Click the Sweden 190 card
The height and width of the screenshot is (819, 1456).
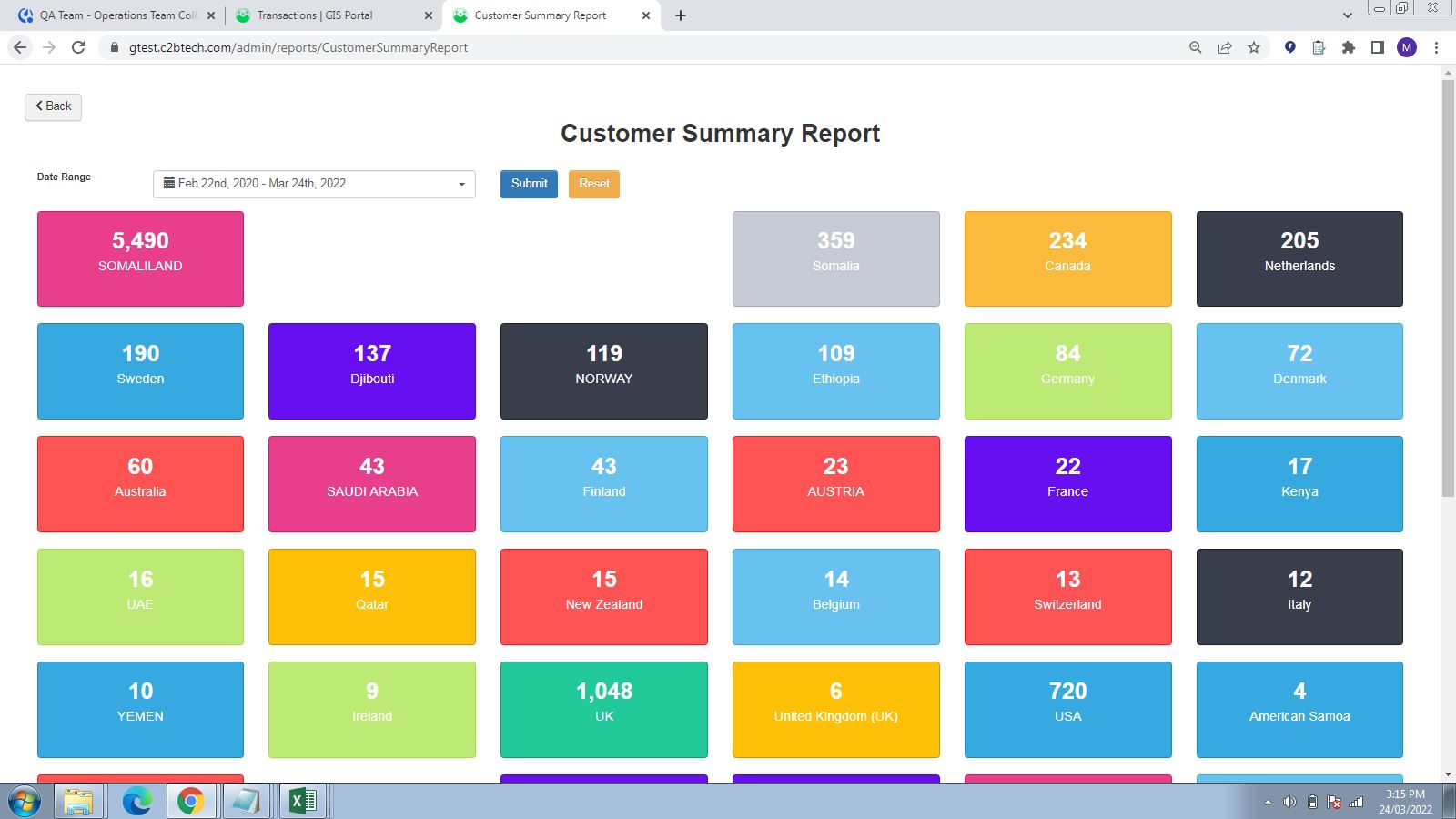140,371
